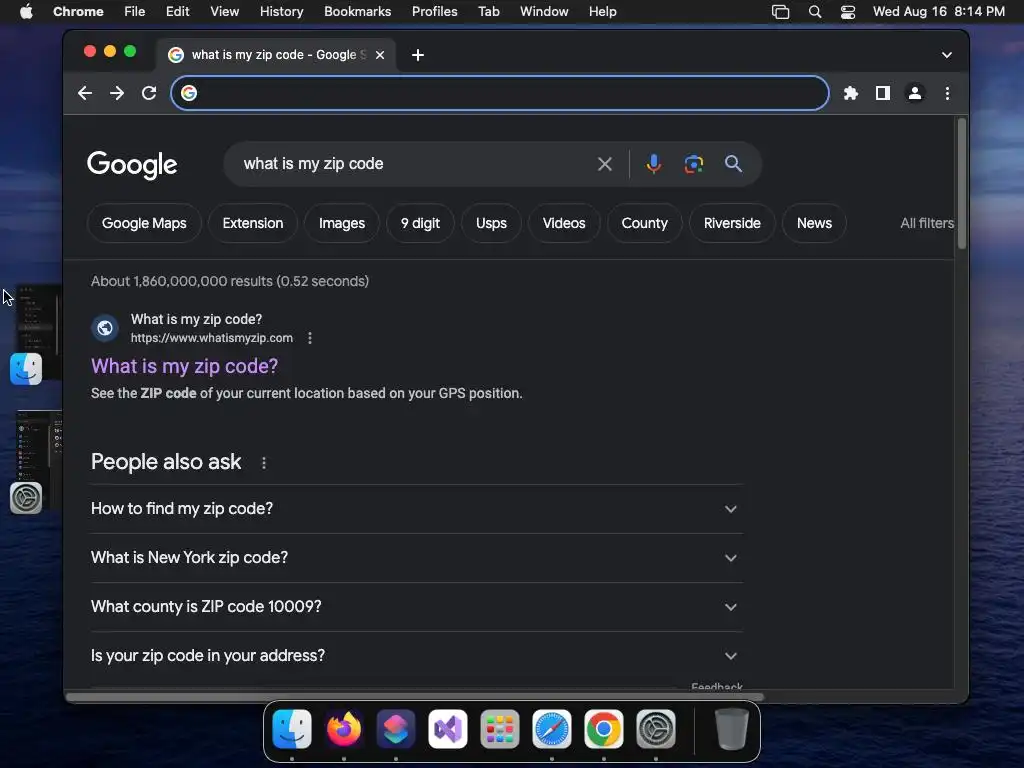Open the Trash in the Dock
1024x768 pixels.
tap(731, 728)
